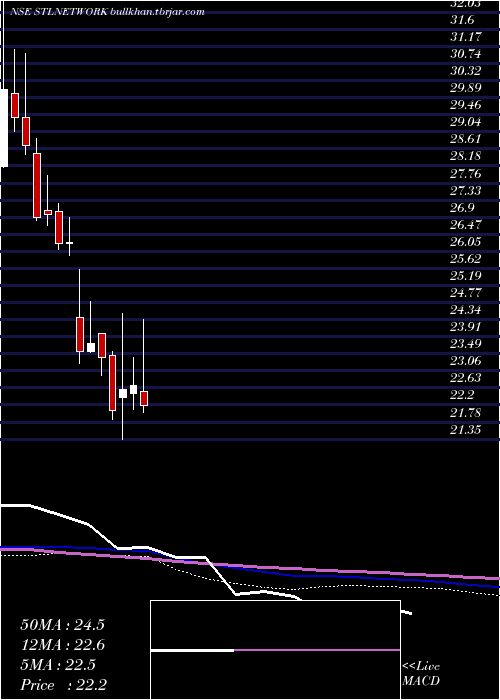Click the 31.17 price axis label

466,37
